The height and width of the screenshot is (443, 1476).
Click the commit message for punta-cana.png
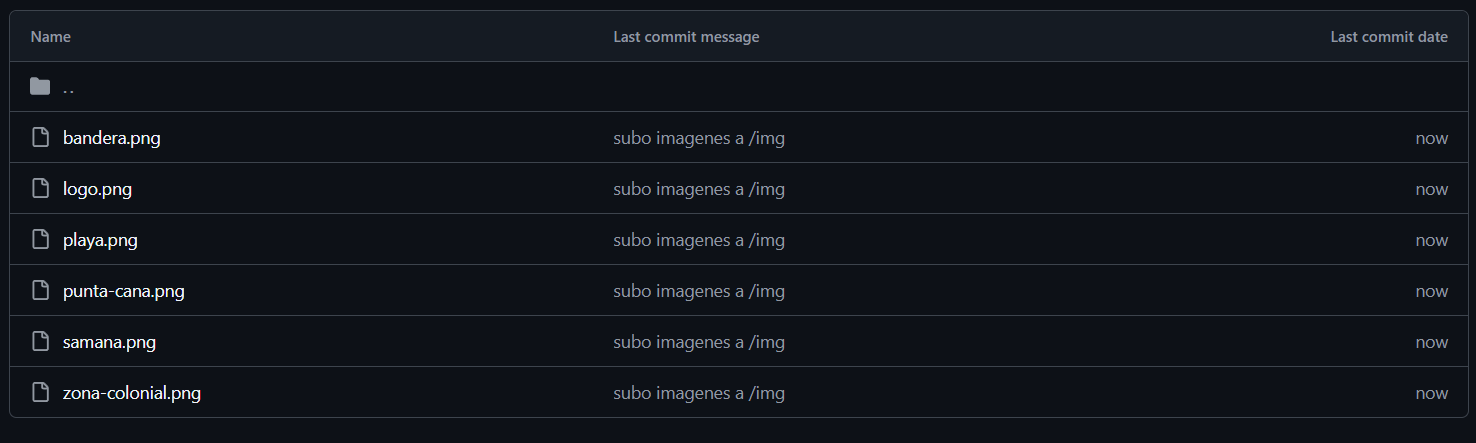698,291
